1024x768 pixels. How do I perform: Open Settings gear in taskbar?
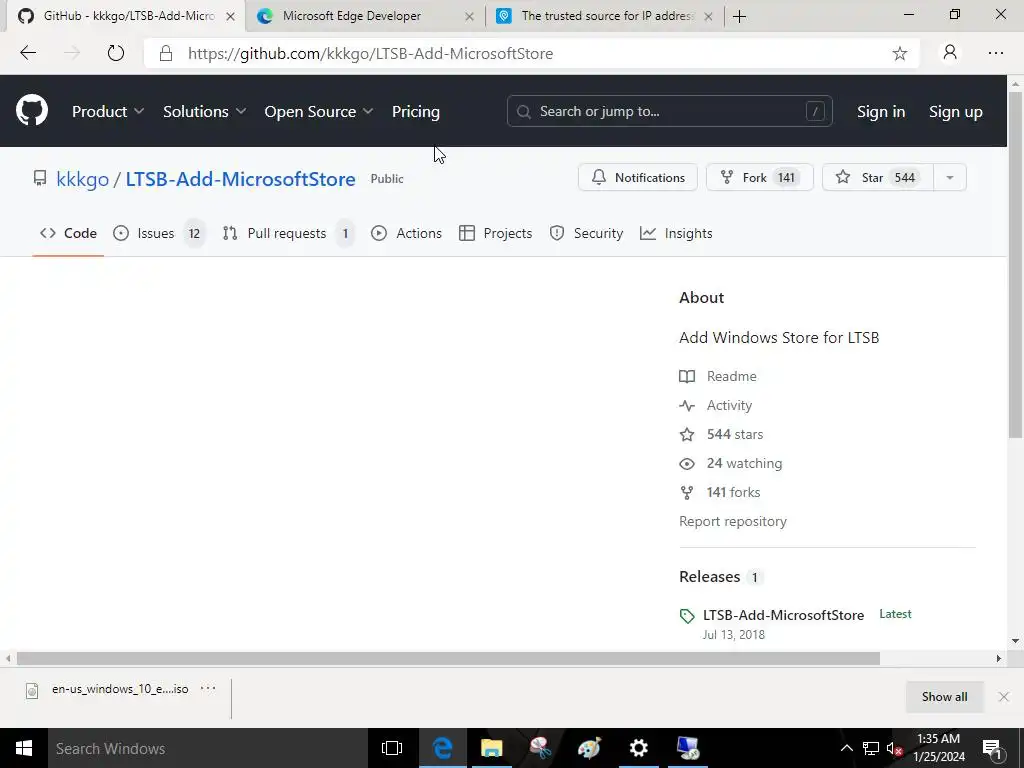pos(638,748)
